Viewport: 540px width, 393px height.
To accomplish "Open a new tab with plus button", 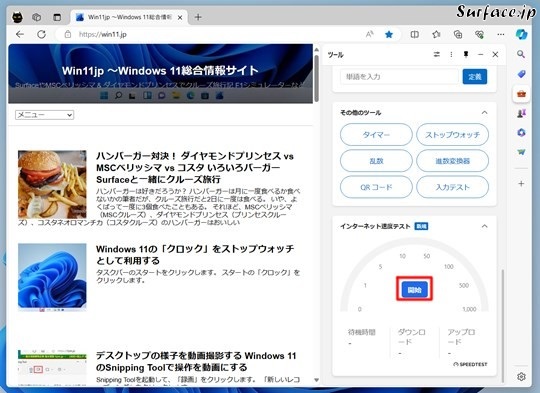I will tap(198, 17).
